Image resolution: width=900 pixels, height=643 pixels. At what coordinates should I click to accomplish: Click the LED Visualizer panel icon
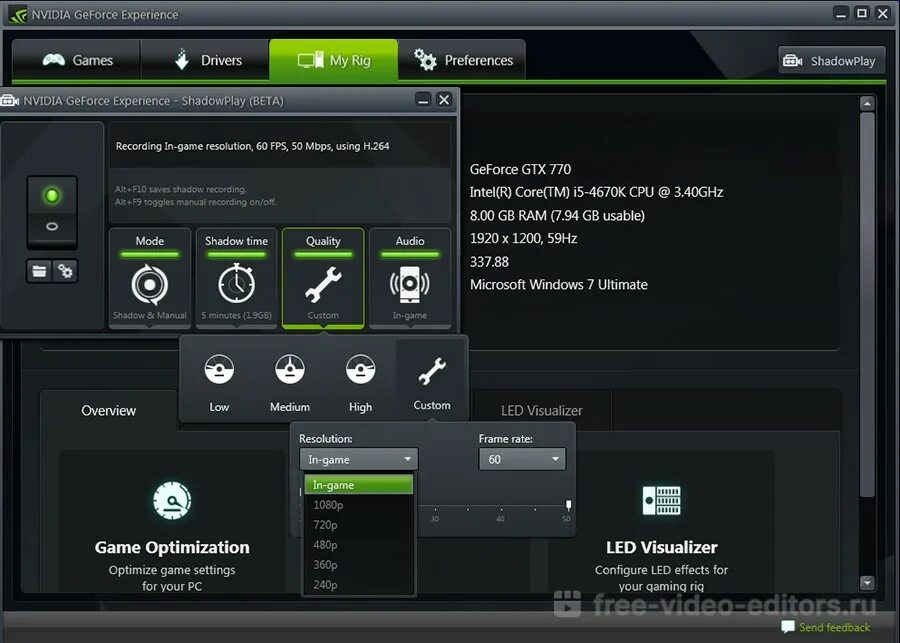pyautogui.click(x=661, y=500)
